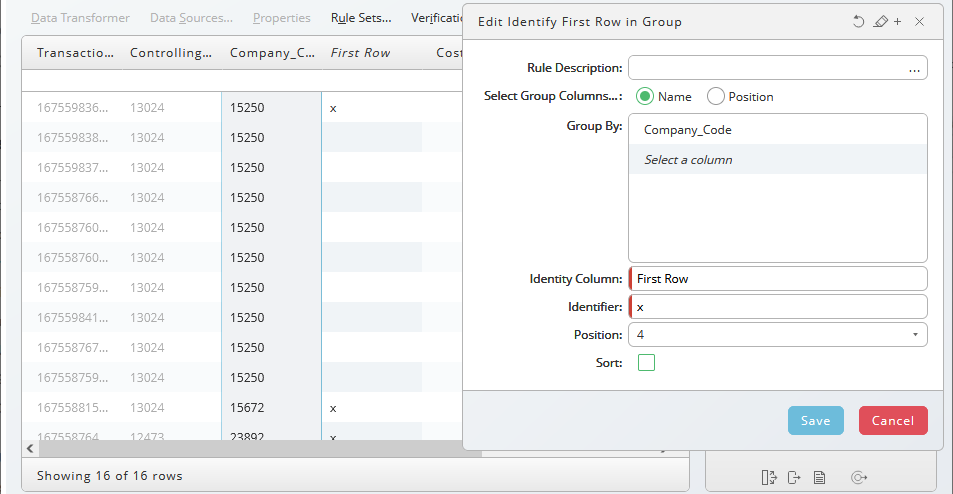Click the x in First Row for row 167559836...
The height and width of the screenshot is (494, 953).
[333, 109]
